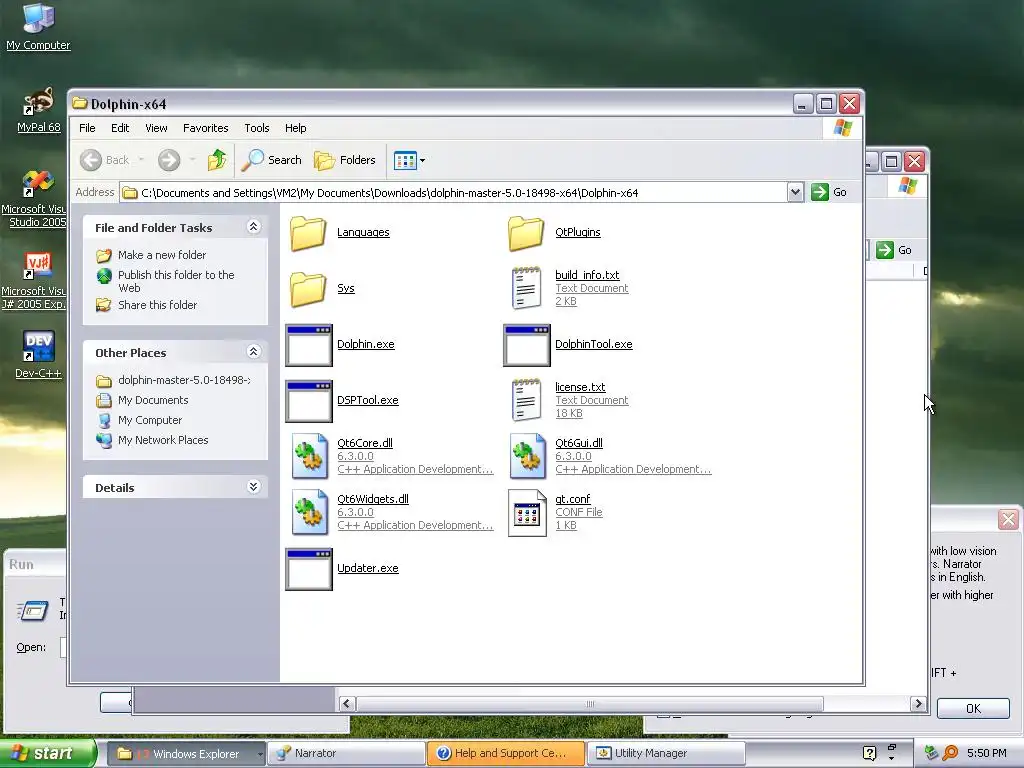Open the Search toolbar button
This screenshot has width=1024, height=768.
click(272, 160)
